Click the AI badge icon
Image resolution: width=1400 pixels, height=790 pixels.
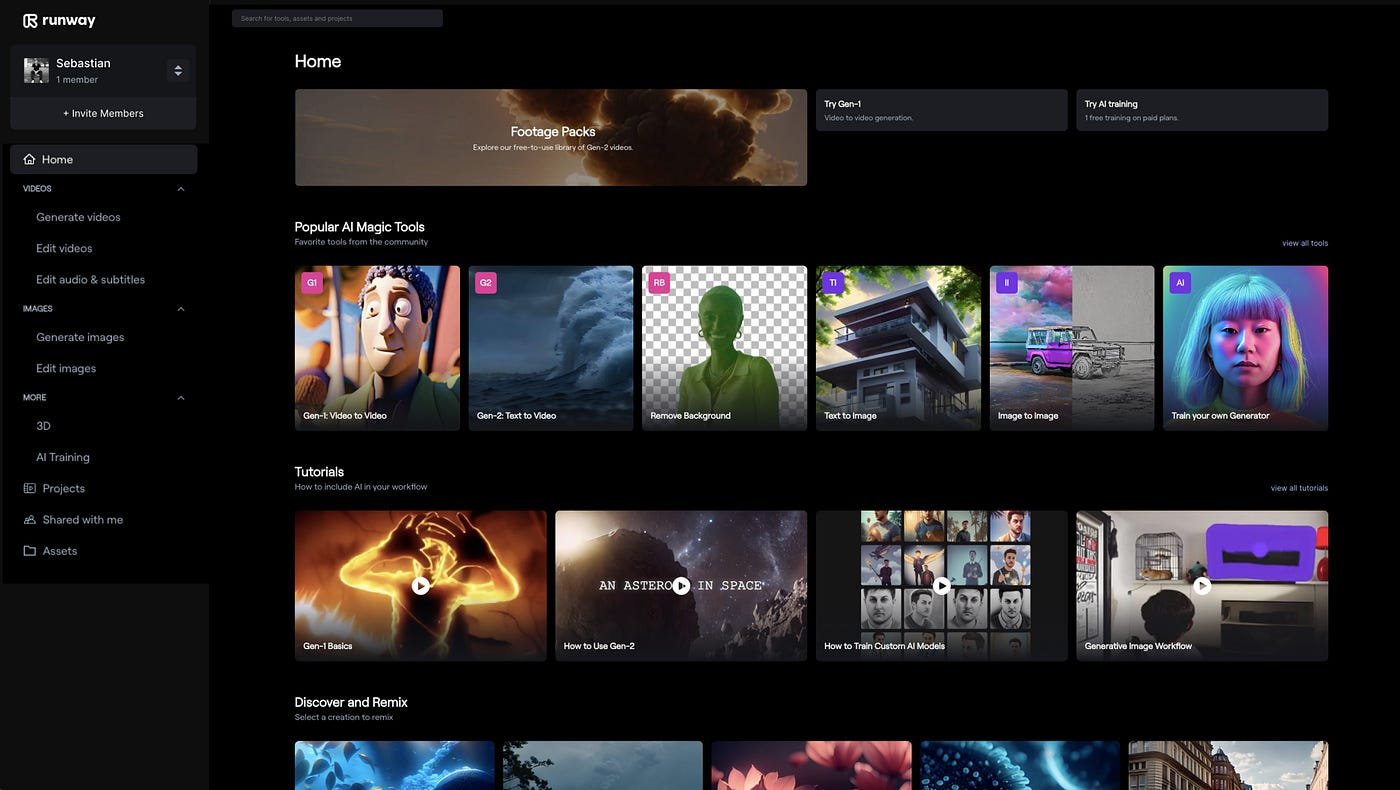coord(1180,283)
